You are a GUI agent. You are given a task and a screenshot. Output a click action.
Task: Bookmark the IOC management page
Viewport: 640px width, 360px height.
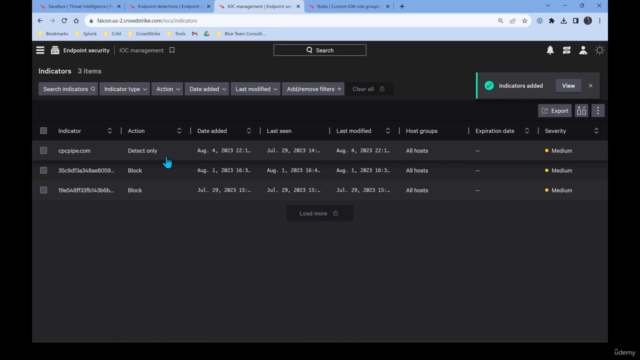click(x=172, y=50)
